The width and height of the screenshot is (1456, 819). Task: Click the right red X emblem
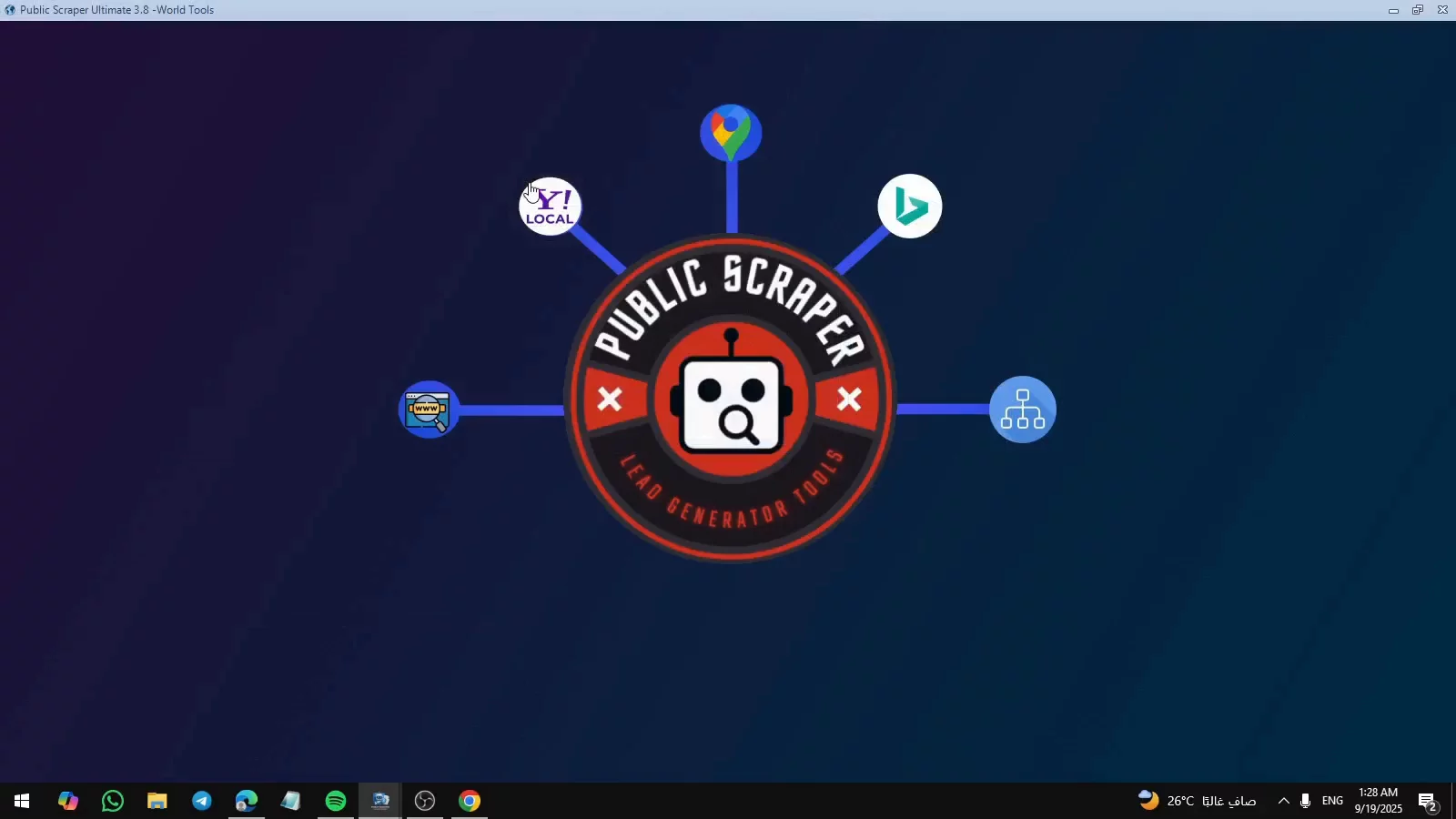pyautogui.click(x=850, y=399)
